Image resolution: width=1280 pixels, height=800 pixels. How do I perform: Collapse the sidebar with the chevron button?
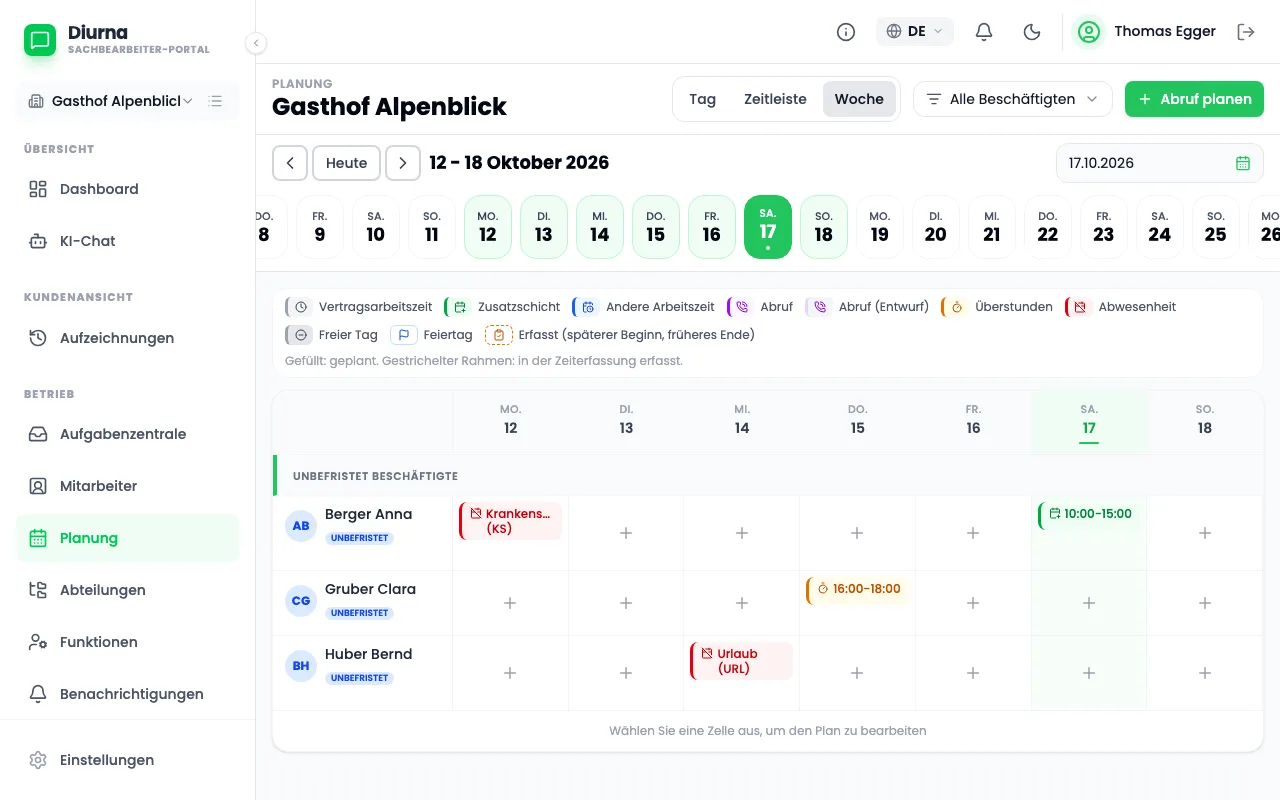pos(256,43)
